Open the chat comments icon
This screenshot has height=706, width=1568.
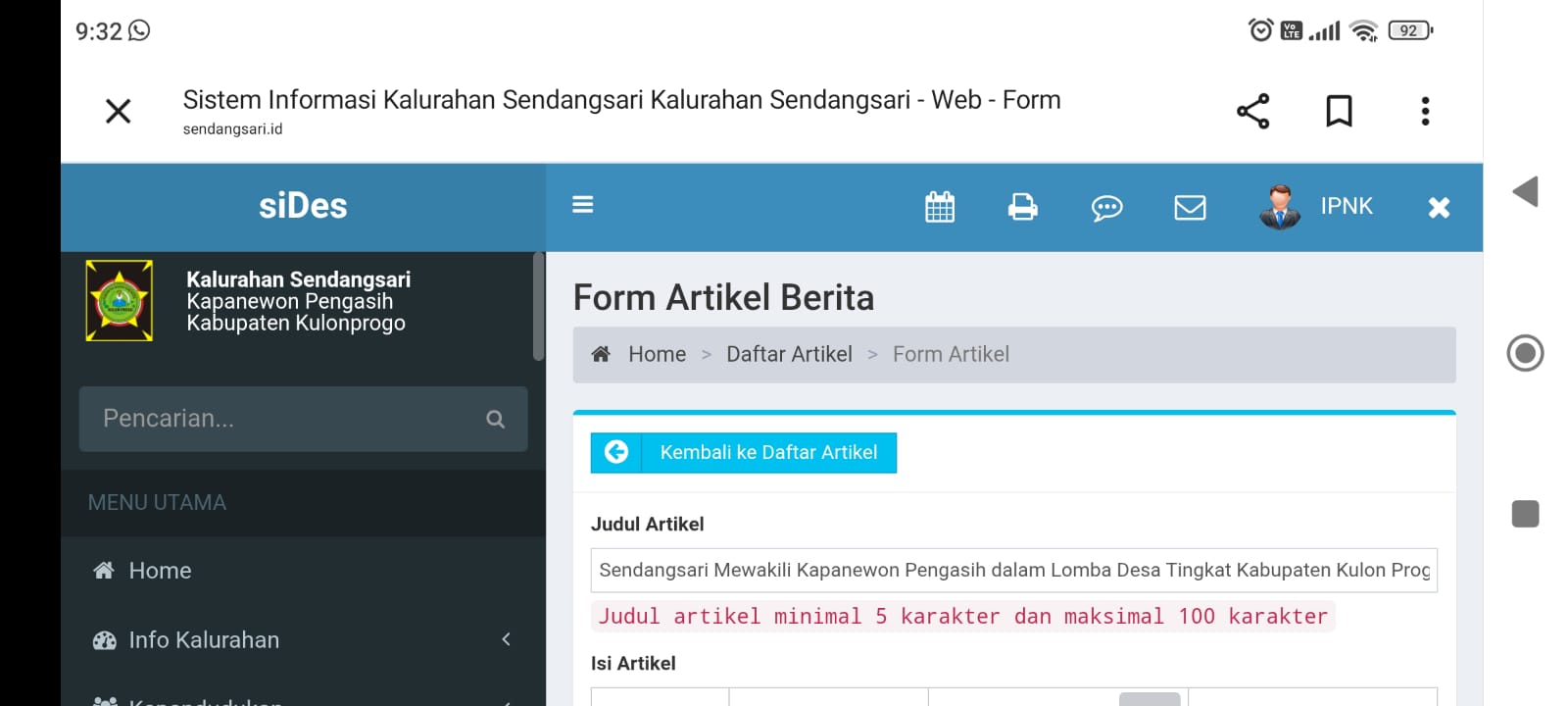click(1106, 208)
